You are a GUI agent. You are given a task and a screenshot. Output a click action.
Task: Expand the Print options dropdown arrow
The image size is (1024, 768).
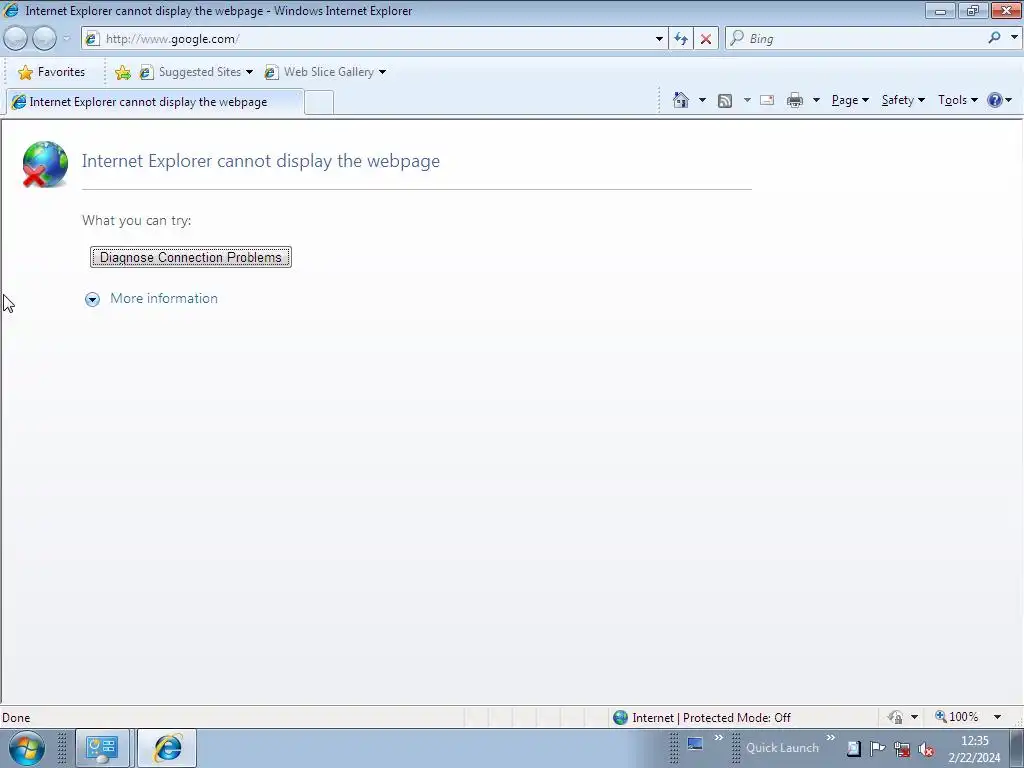[x=816, y=100]
